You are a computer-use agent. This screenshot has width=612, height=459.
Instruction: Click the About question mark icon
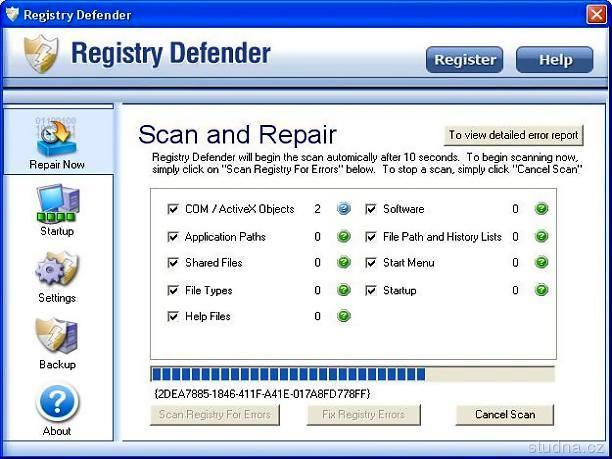pyautogui.click(x=57, y=403)
